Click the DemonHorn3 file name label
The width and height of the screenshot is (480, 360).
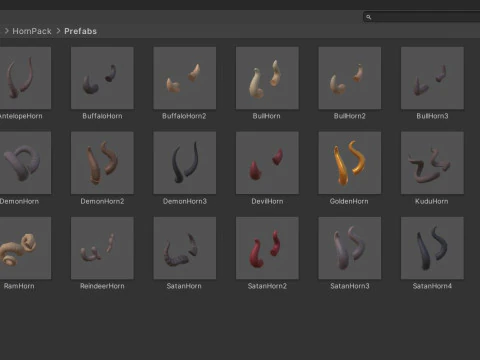pyautogui.click(x=185, y=201)
